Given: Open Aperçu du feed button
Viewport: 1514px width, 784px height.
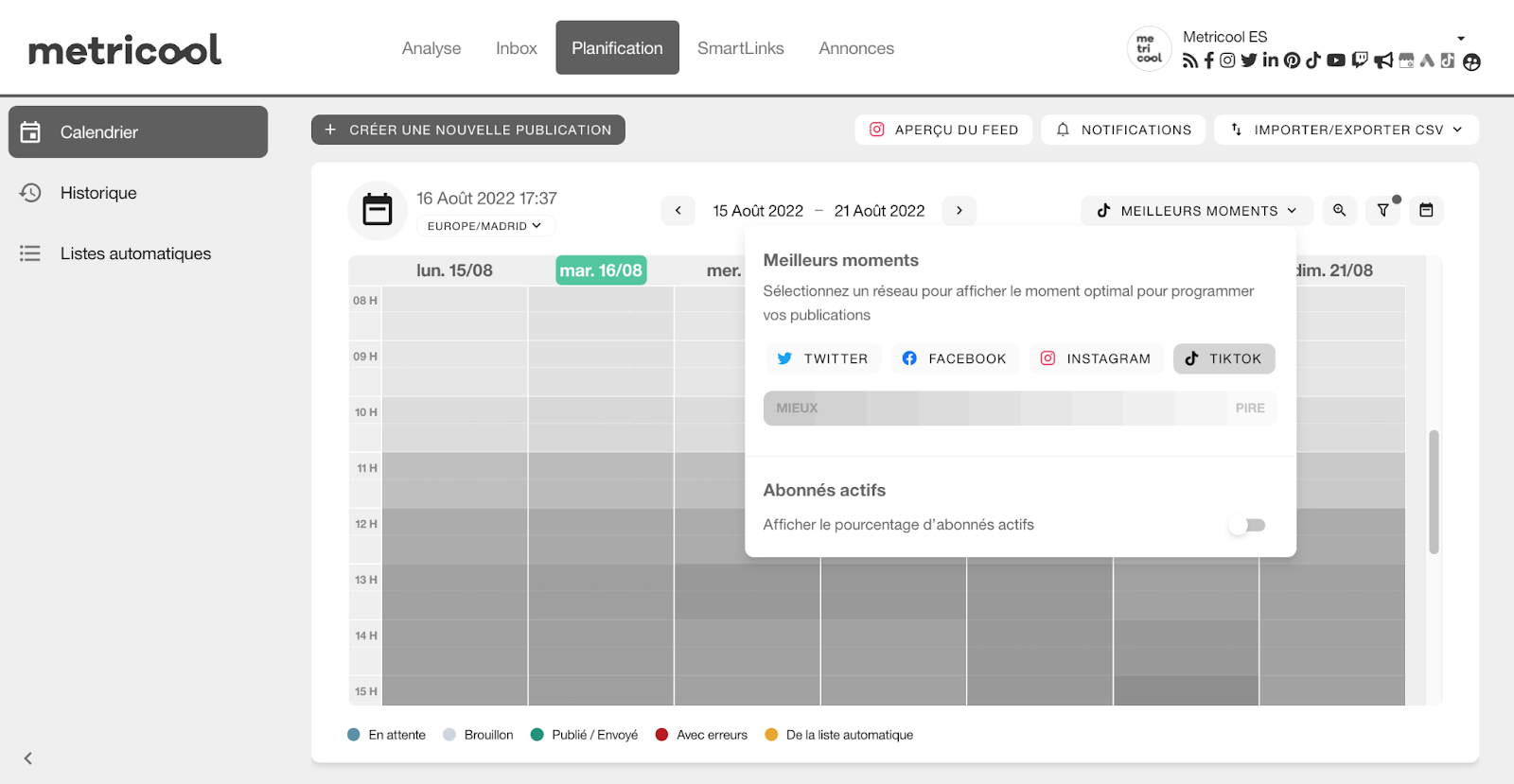Looking at the screenshot, I should point(943,130).
